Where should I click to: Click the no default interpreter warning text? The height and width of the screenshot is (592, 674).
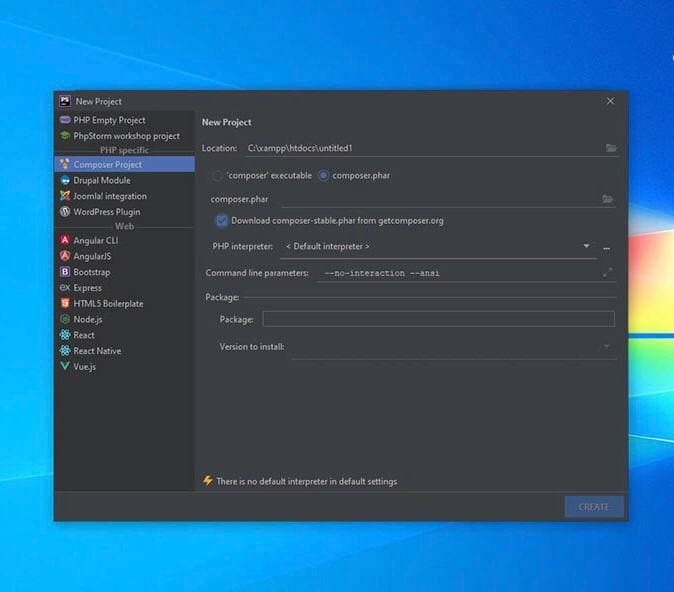point(306,482)
